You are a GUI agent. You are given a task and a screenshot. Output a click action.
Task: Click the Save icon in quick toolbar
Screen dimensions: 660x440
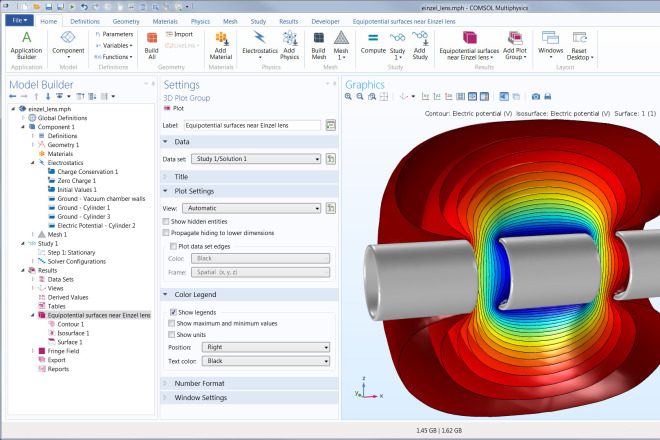pos(49,7)
